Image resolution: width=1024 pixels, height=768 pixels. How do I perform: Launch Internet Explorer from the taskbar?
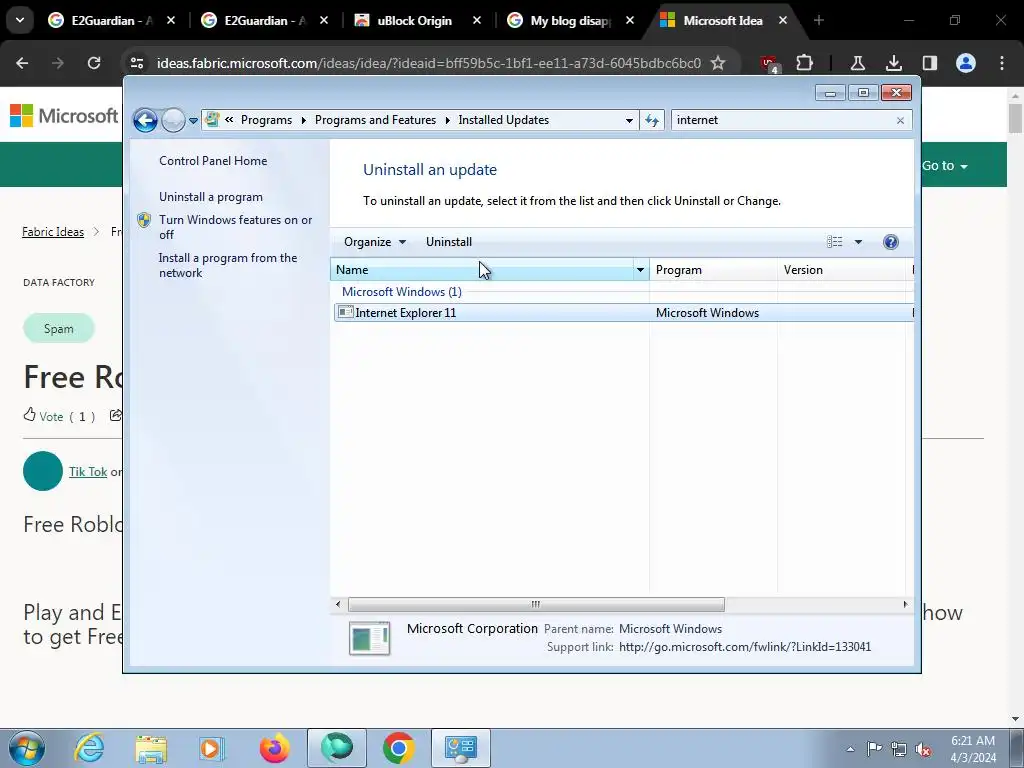89,748
